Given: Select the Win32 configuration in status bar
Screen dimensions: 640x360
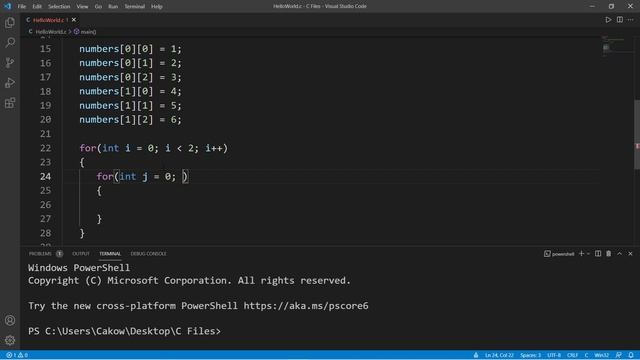Looking at the screenshot, I should 602,355.
